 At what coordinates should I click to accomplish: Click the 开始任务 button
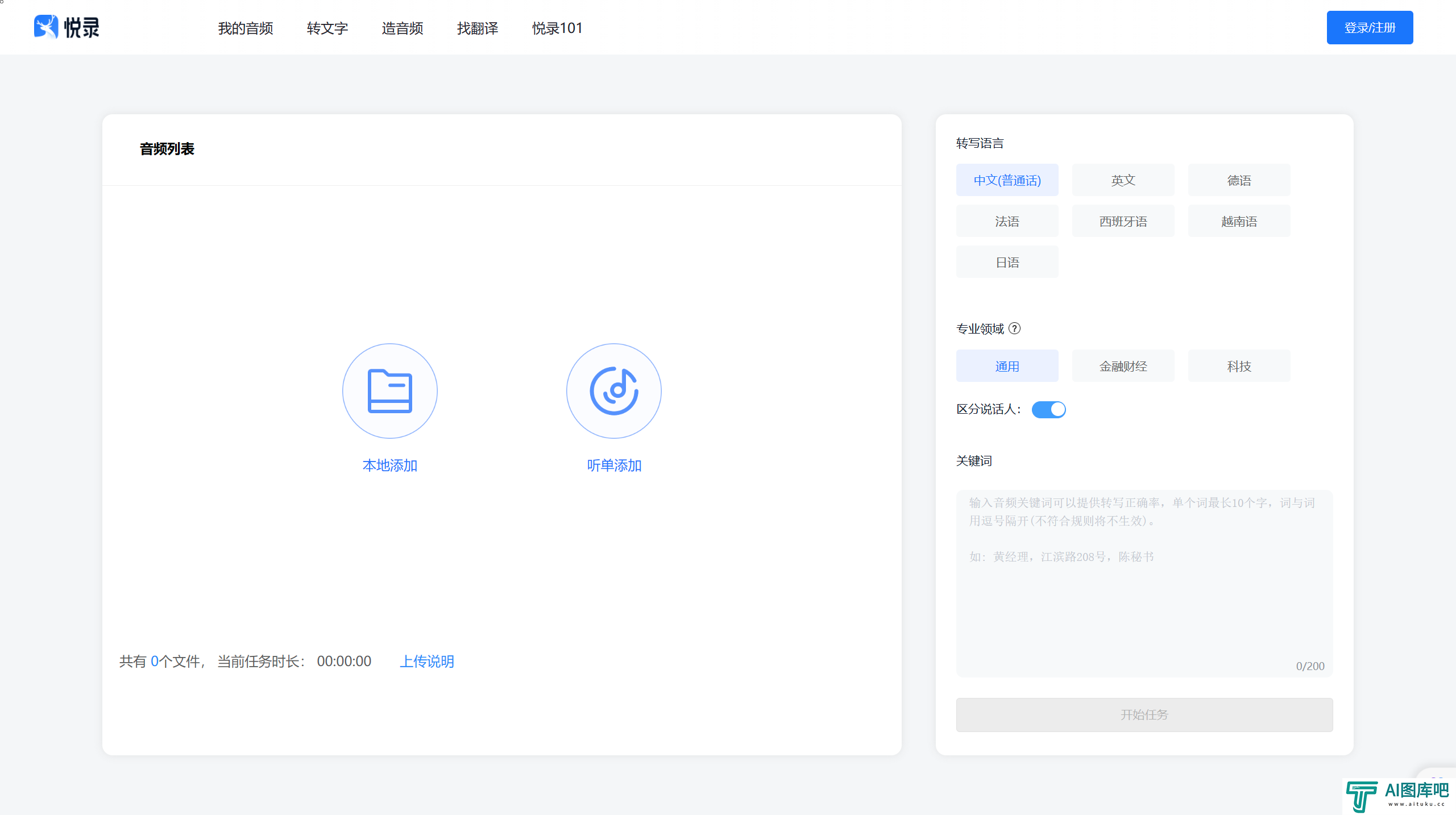tap(1144, 714)
